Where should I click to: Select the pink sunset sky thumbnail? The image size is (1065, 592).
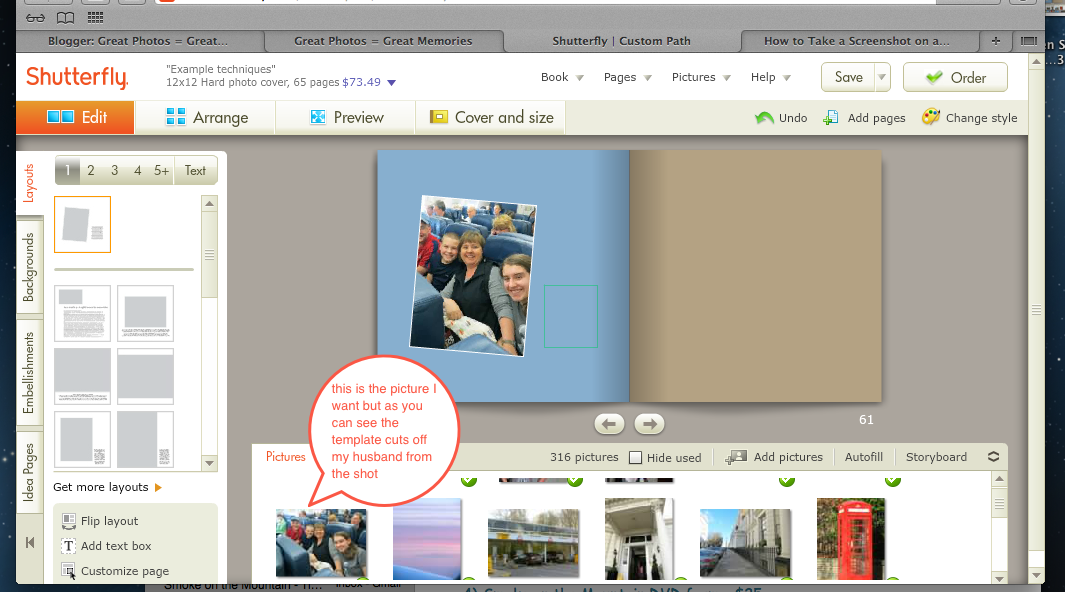[x=427, y=539]
